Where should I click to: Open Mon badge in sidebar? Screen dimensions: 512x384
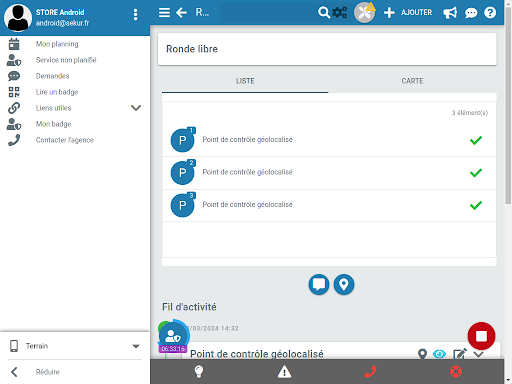54,124
